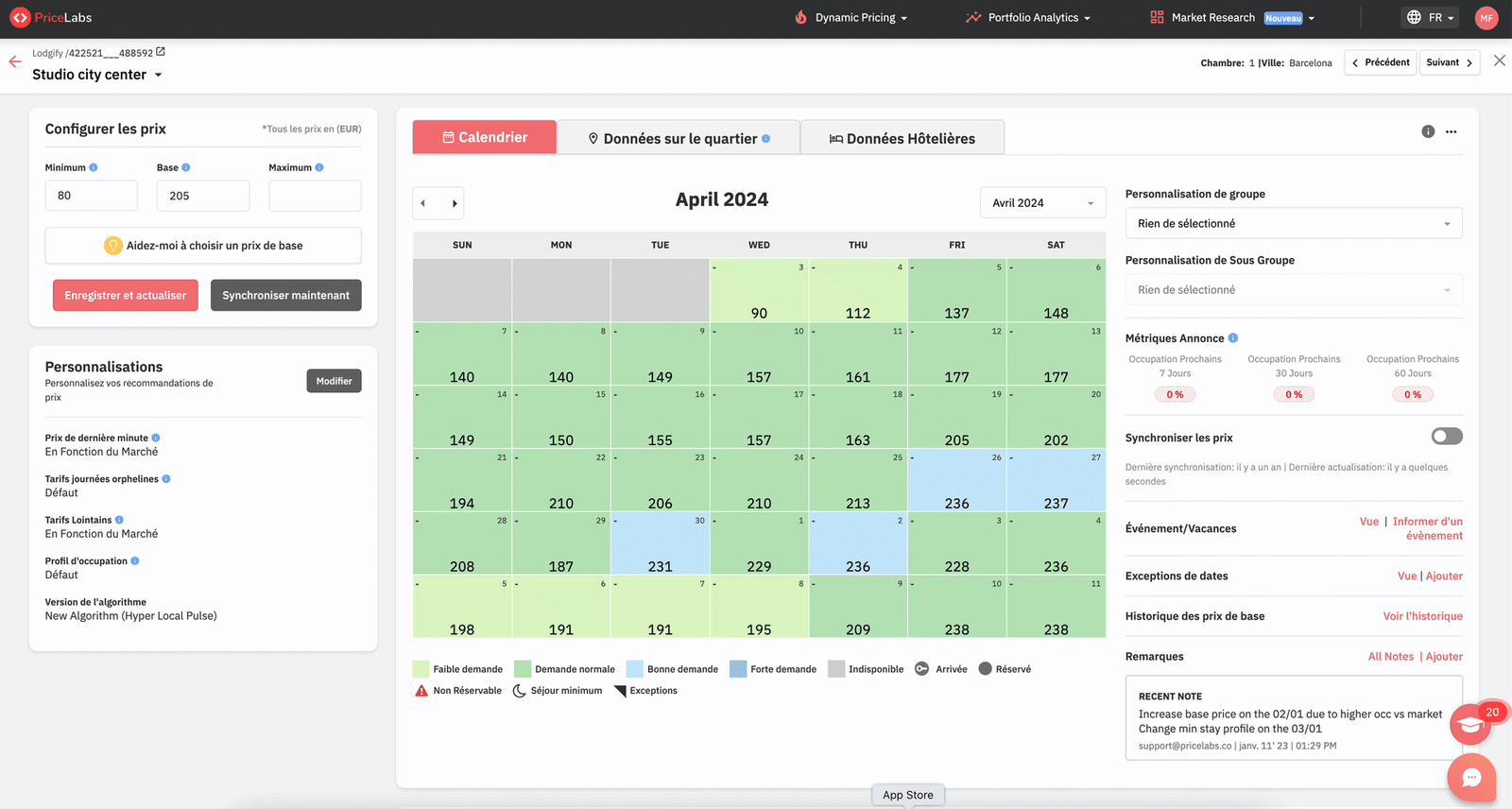Switch to Données Hôtelières tab
Screen dimensions: 1512x809
902,138
